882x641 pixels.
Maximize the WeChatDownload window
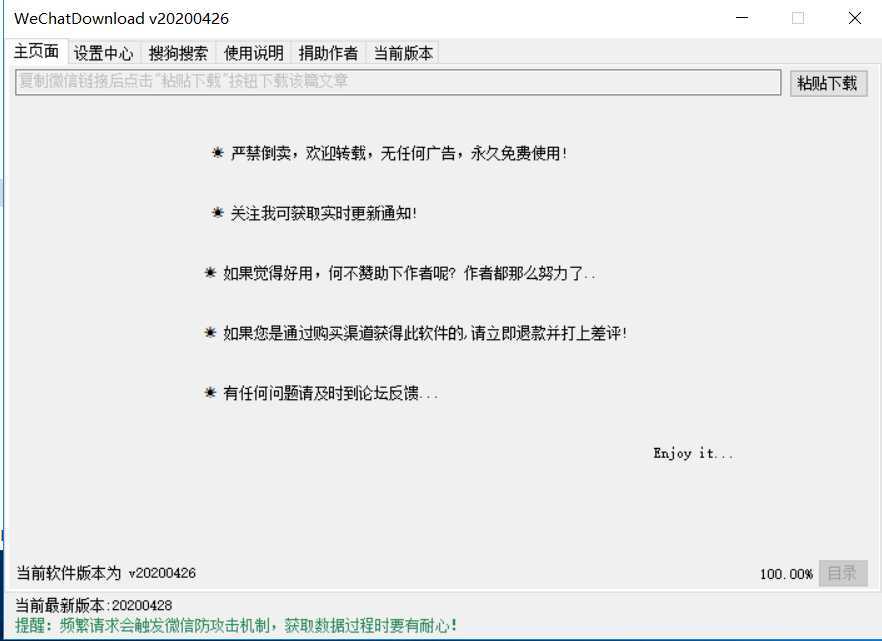[x=798, y=18]
